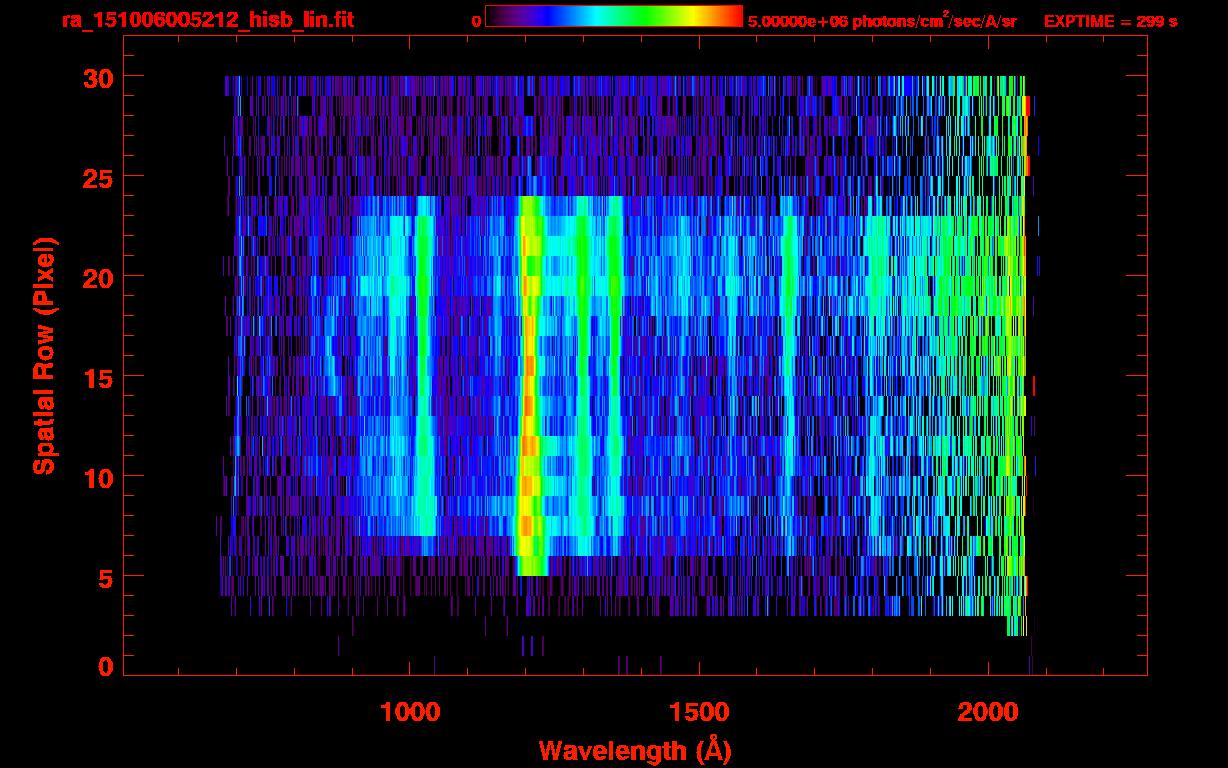Screen dimensions: 1228x768
Task: Click the bright orange emission line near 1200 Å
Action: pos(528,400)
